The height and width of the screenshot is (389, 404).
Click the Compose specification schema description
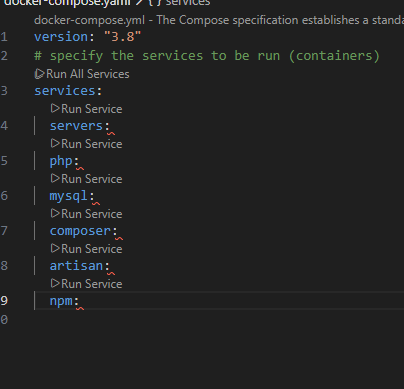click(x=219, y=20)
